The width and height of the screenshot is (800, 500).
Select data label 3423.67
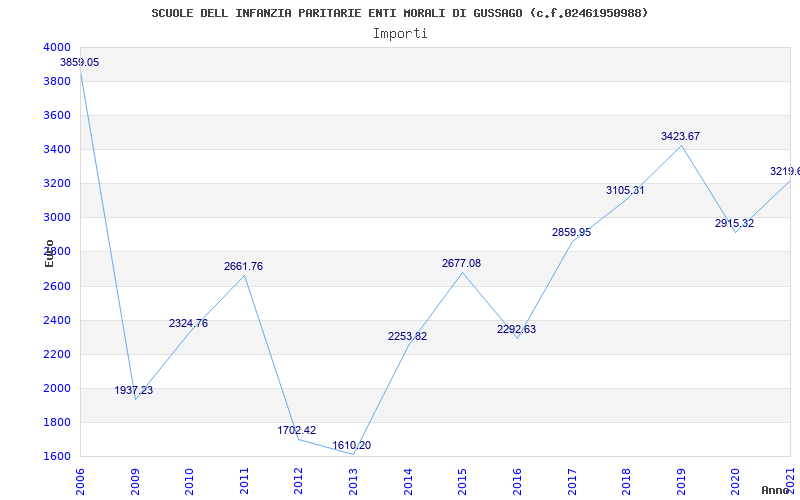pos(680,136)
